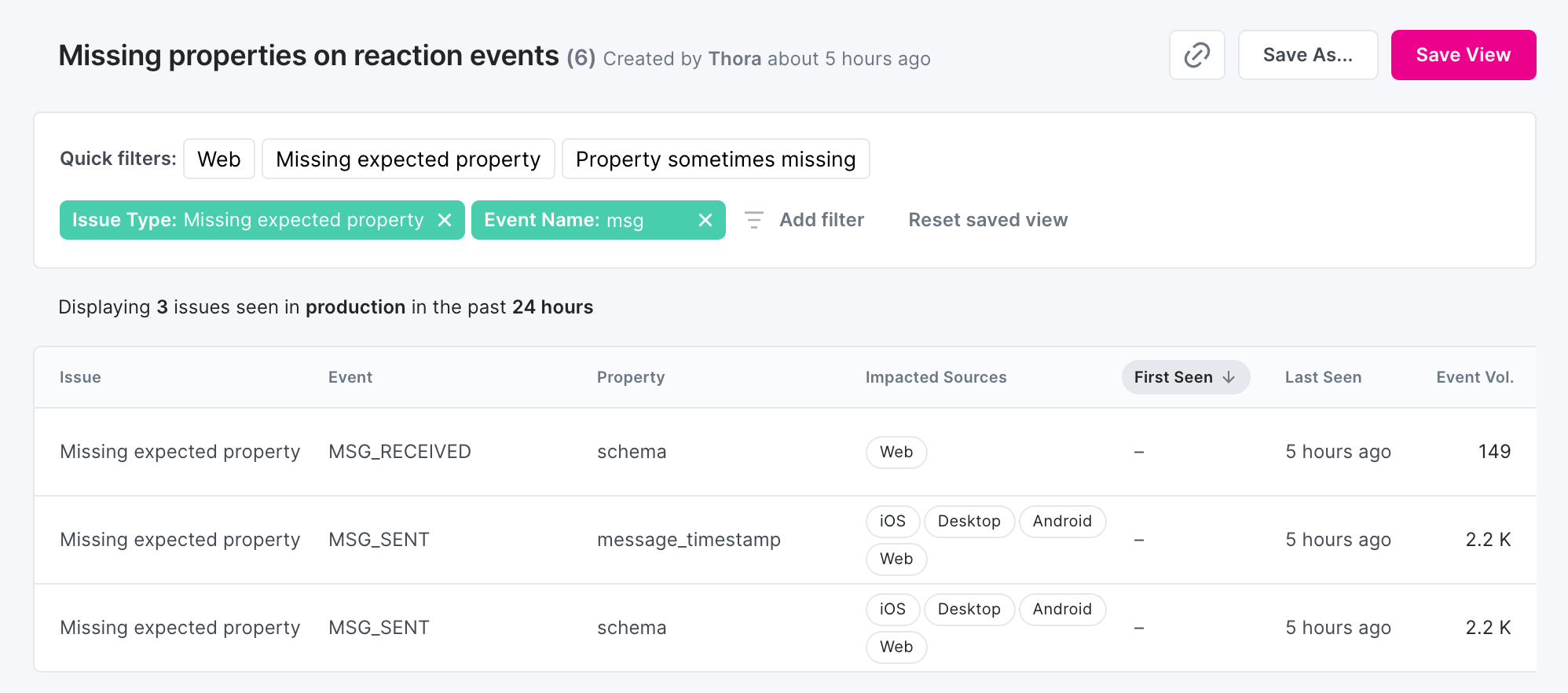Viewport: 1568px width, 693px height.
Task: Sort by Last Seen column
Action: 1323,377
